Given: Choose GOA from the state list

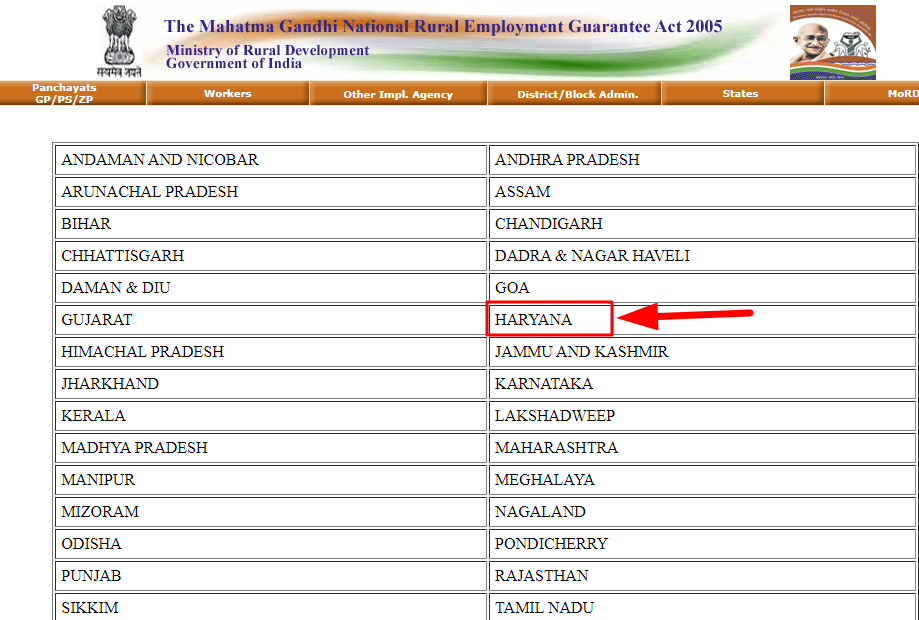Looking at the screenshot, I should (x=512, y=288).
